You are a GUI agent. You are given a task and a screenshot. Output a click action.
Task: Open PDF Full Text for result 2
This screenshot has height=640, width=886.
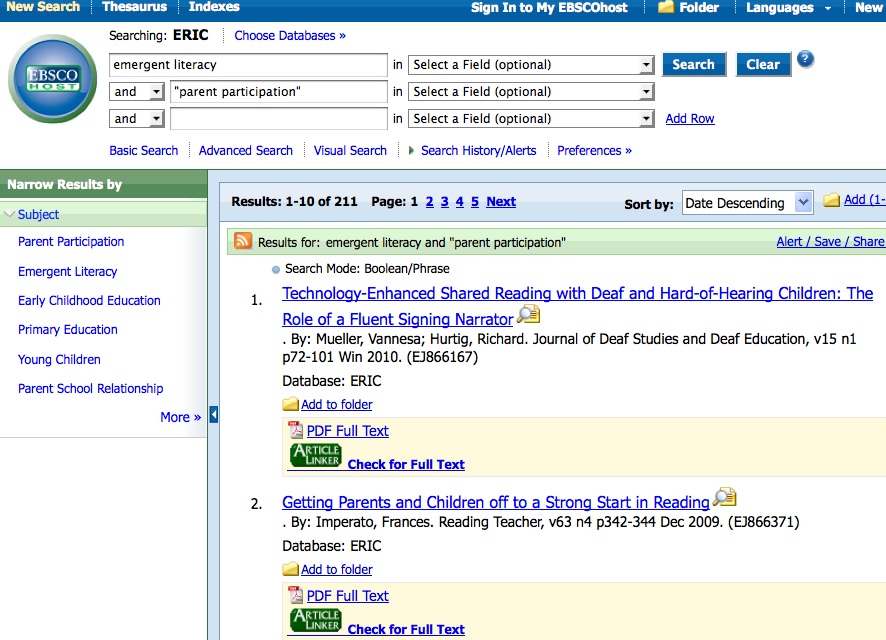tap(348, 596)
